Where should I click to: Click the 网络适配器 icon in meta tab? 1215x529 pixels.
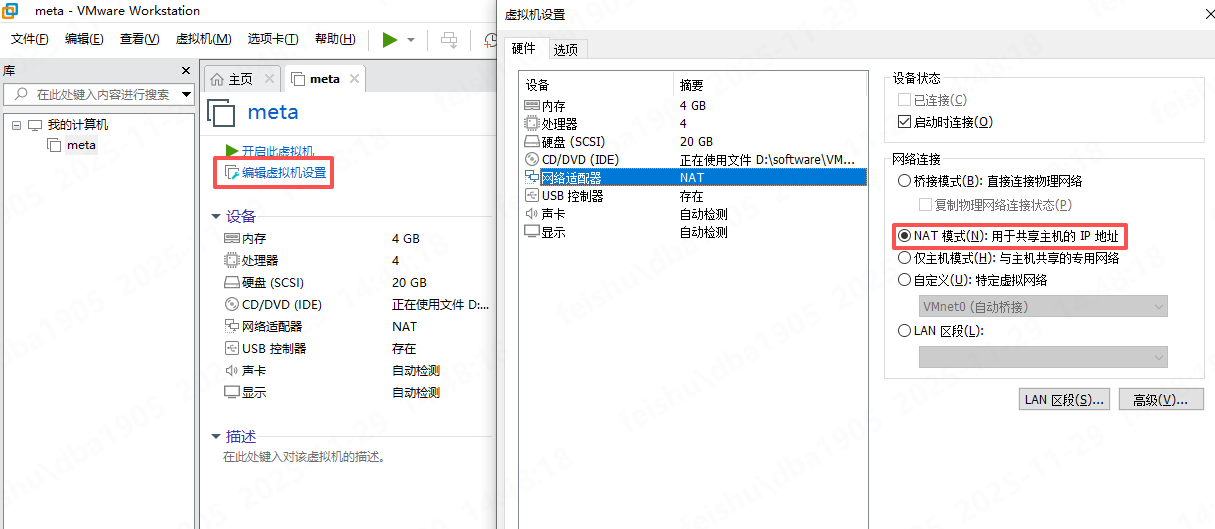click(232, 327)
